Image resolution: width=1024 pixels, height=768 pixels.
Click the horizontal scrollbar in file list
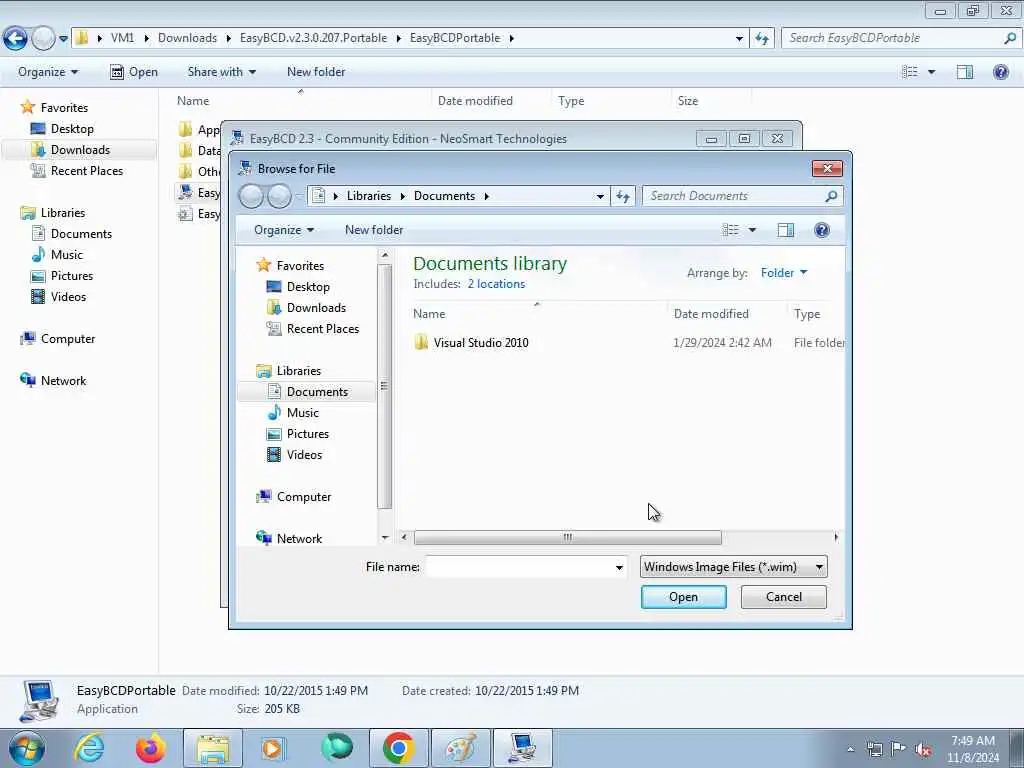click(x=568, y=537)
